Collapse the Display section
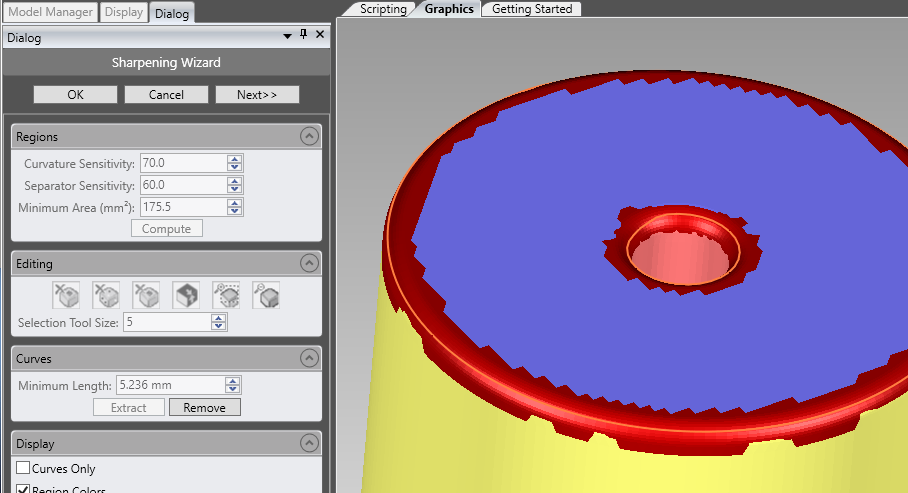The width and height of the screenshot is (908, 493). [309, 443]
